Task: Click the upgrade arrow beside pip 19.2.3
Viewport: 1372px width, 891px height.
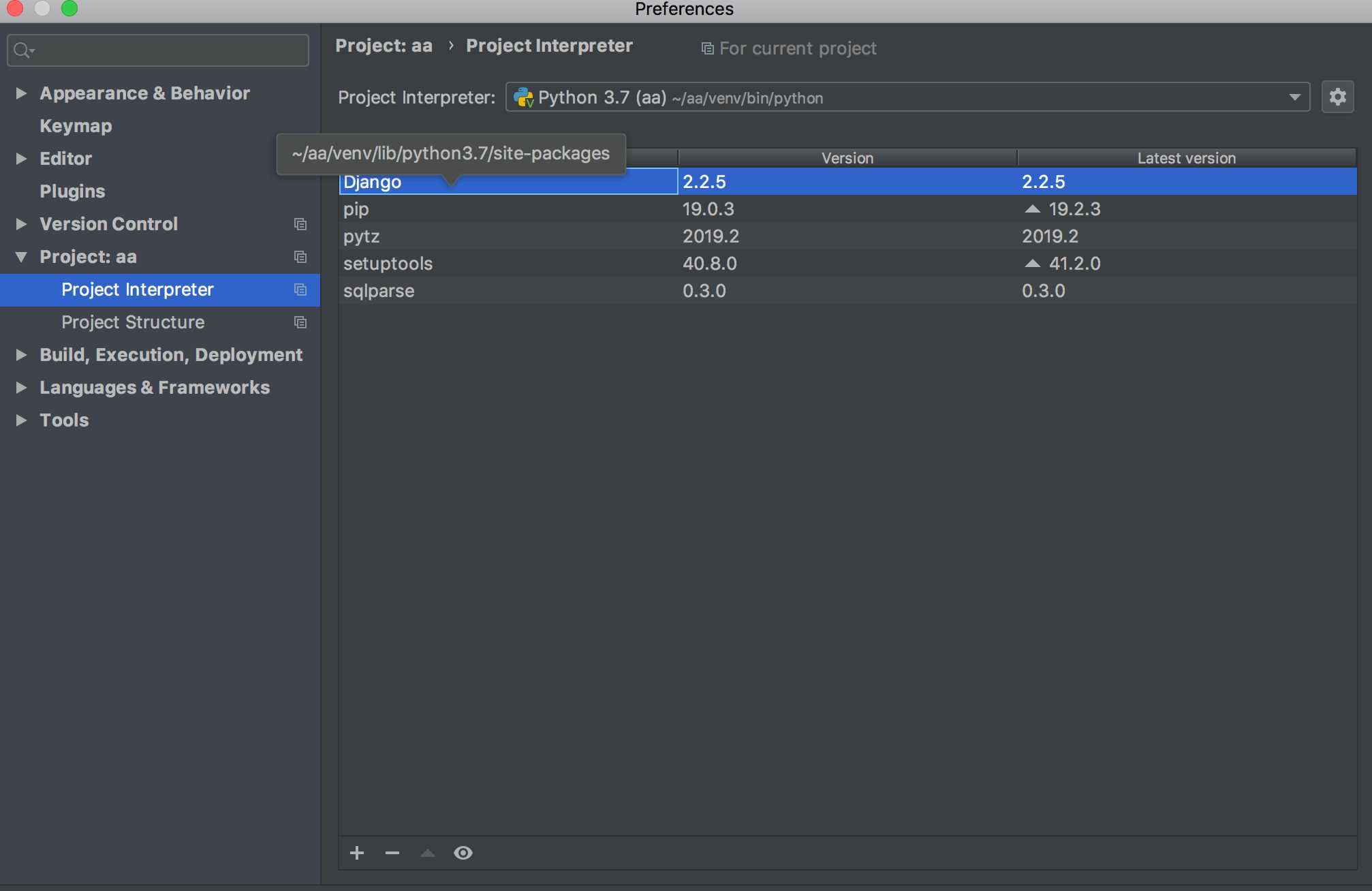Action: [x=1033, y=209]
